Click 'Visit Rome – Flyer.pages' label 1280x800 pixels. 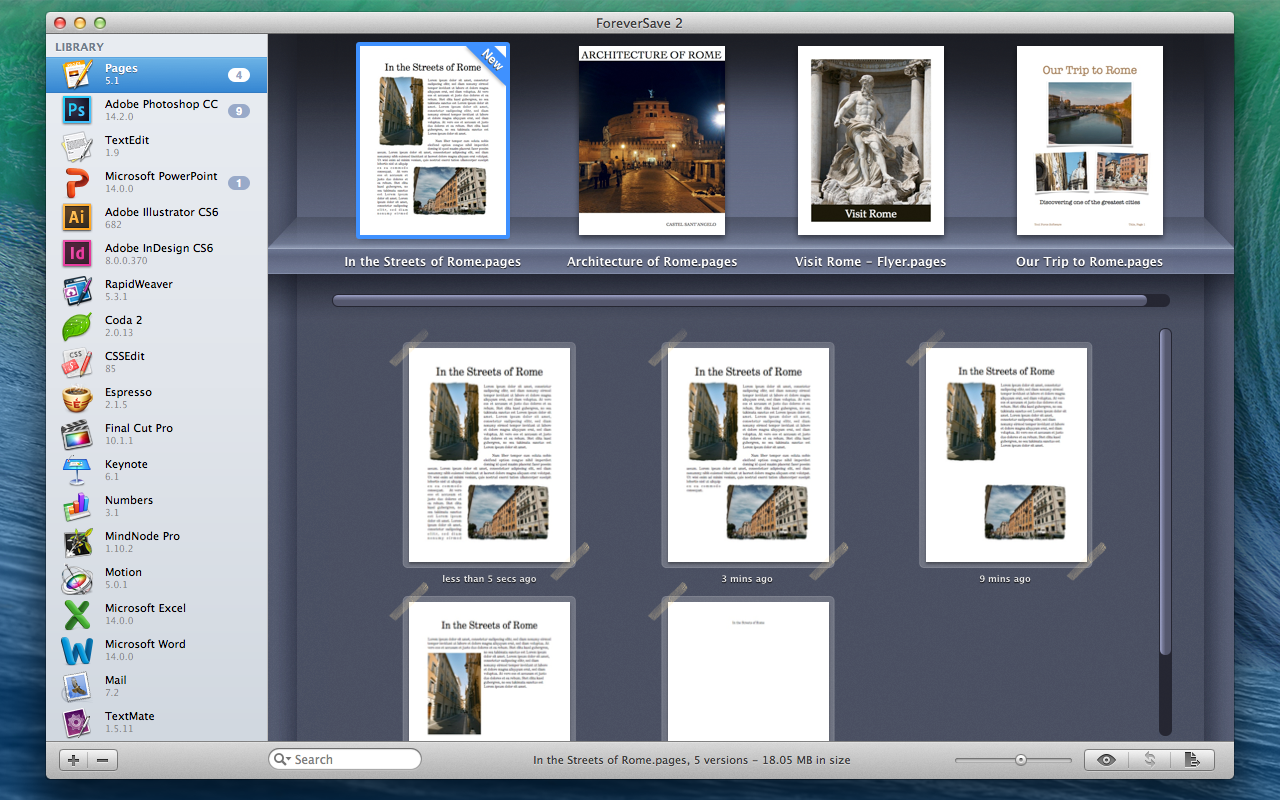pos(871,262)
